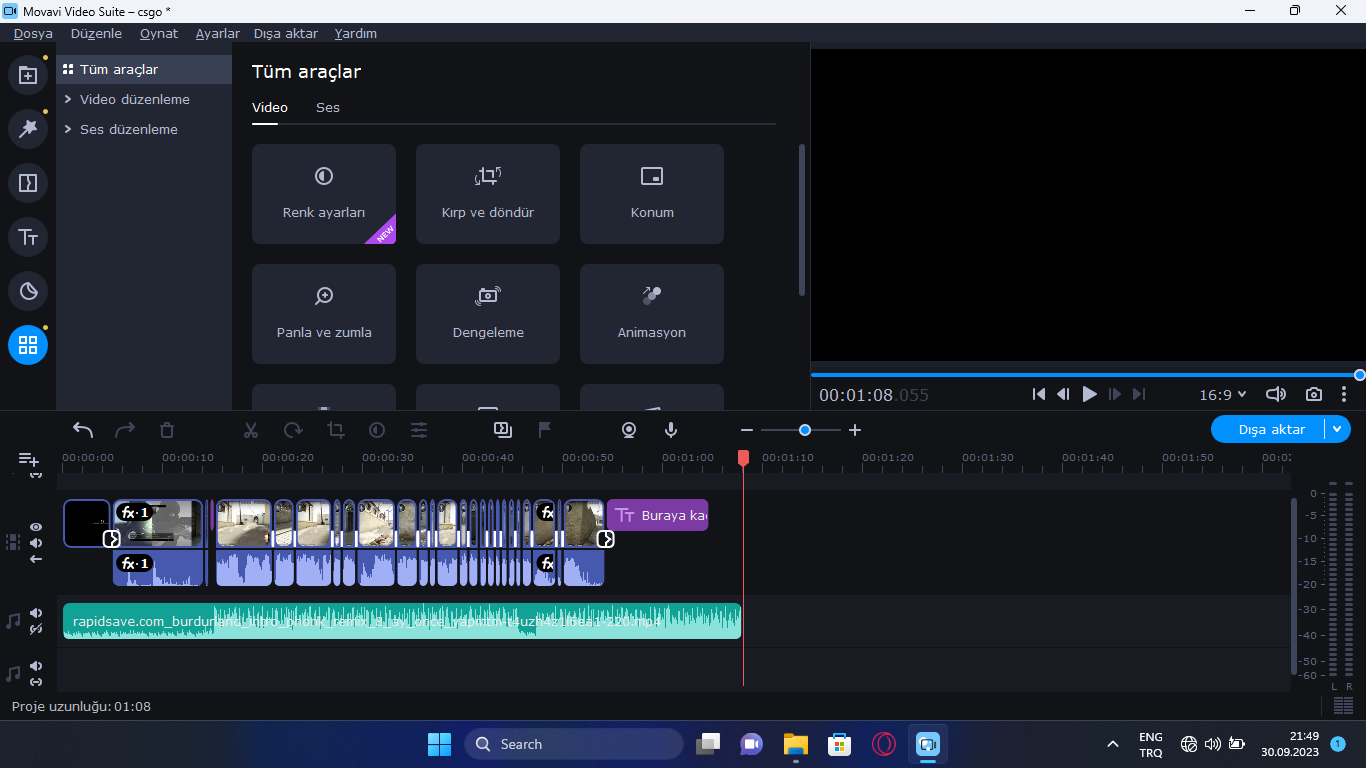The width and height of the screenshot is (1366, 768).
Task: Open the Animasyon tool
Action: 652,314
